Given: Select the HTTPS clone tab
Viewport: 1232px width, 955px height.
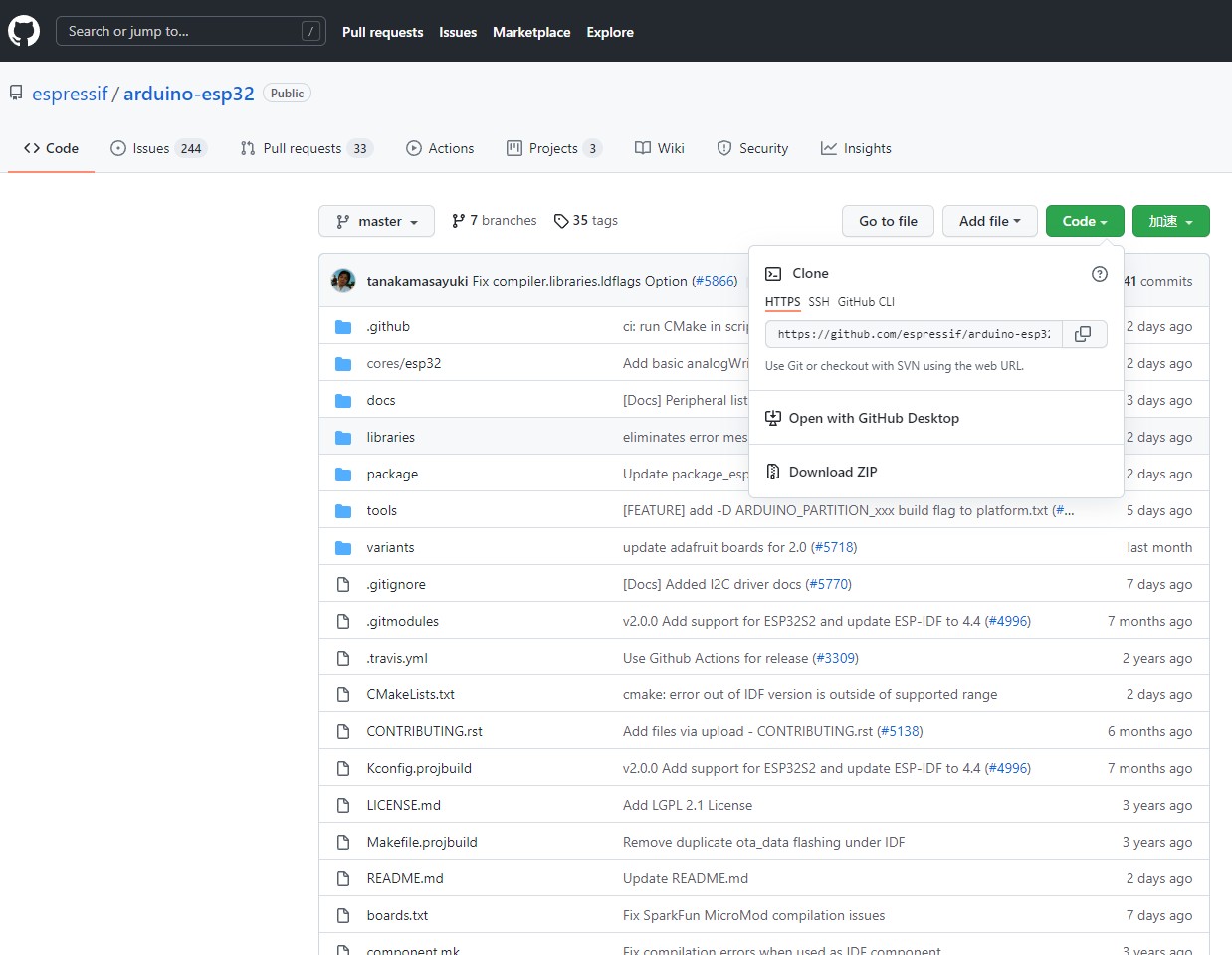Looking at the screenshot, I should [782, 302].
